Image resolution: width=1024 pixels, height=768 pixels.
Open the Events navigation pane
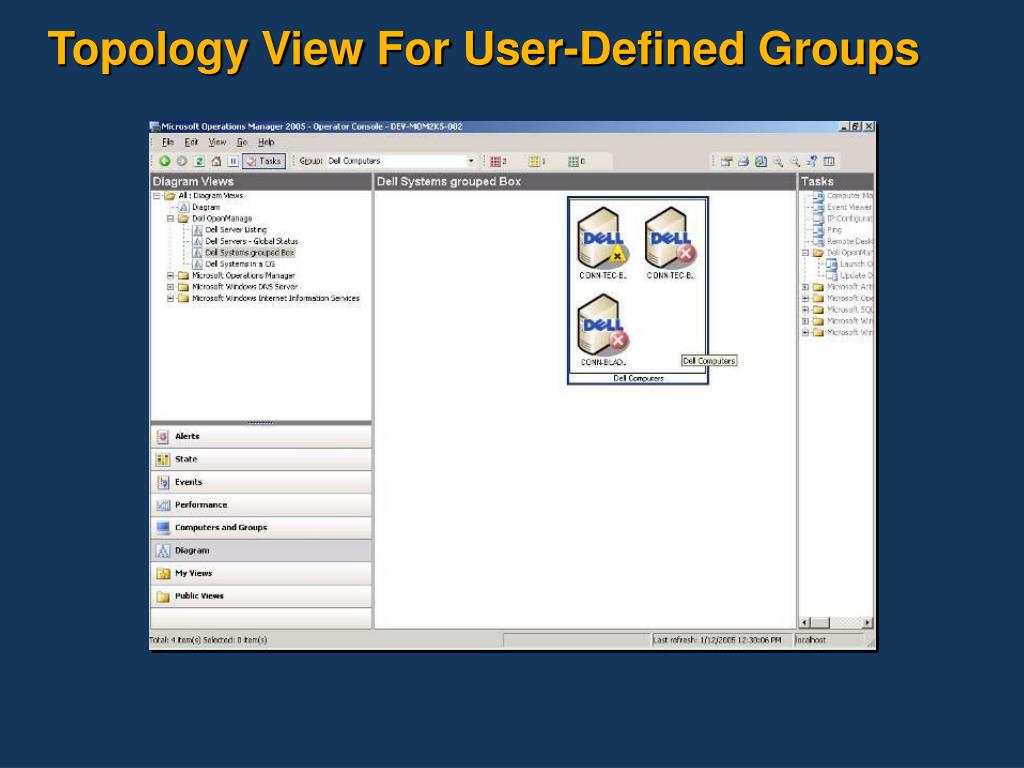point(261,482)
